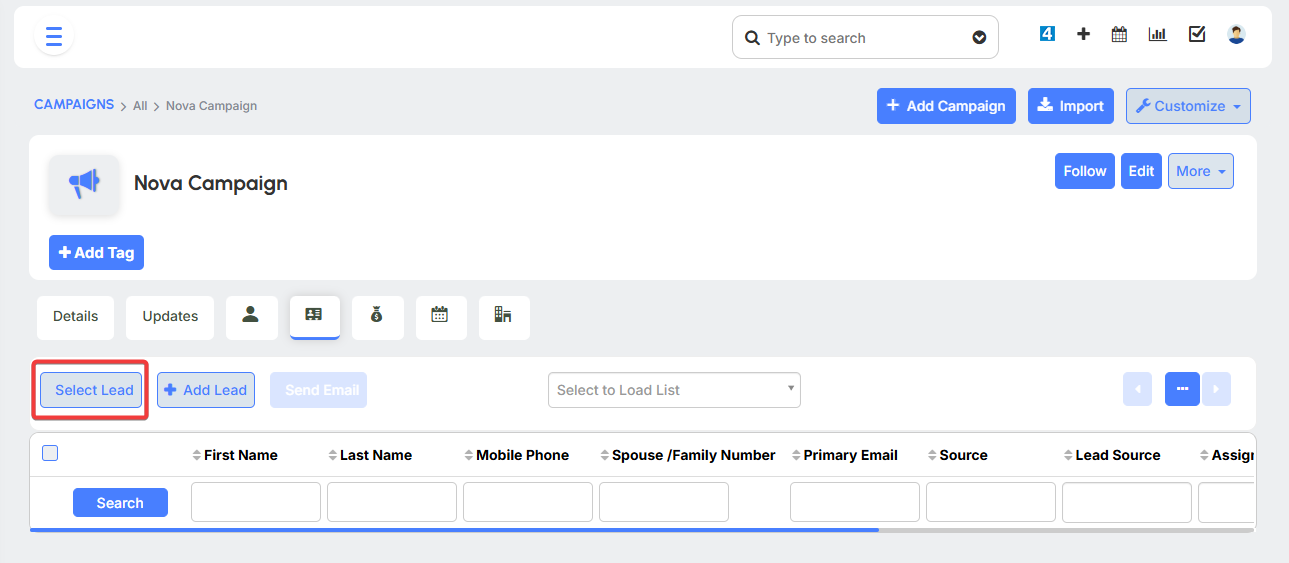Viewport: 1289px width, 563px height.
Task: Click the plus quick-create icon in header
Action: pyautogui.click(x=1083, y=34)
